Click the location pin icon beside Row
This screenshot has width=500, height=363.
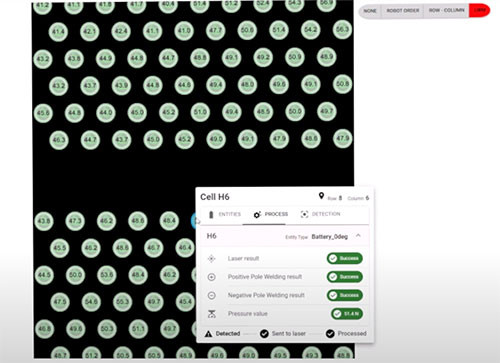click(x=321, y=196)
